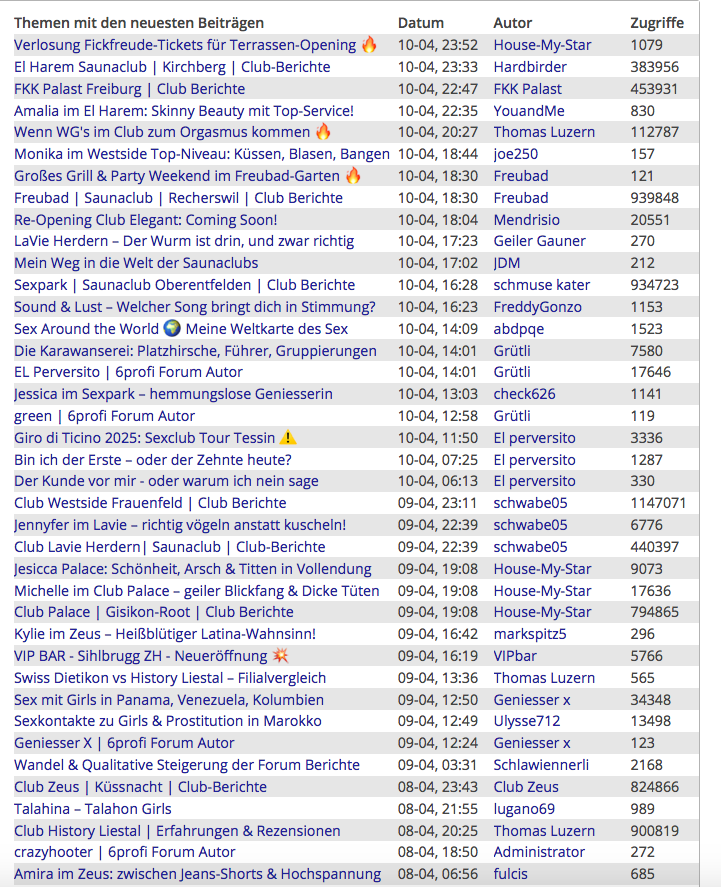Click the fire emoji after Freubad-Garten party thread

pyautogui.click(x=352, y=176)
